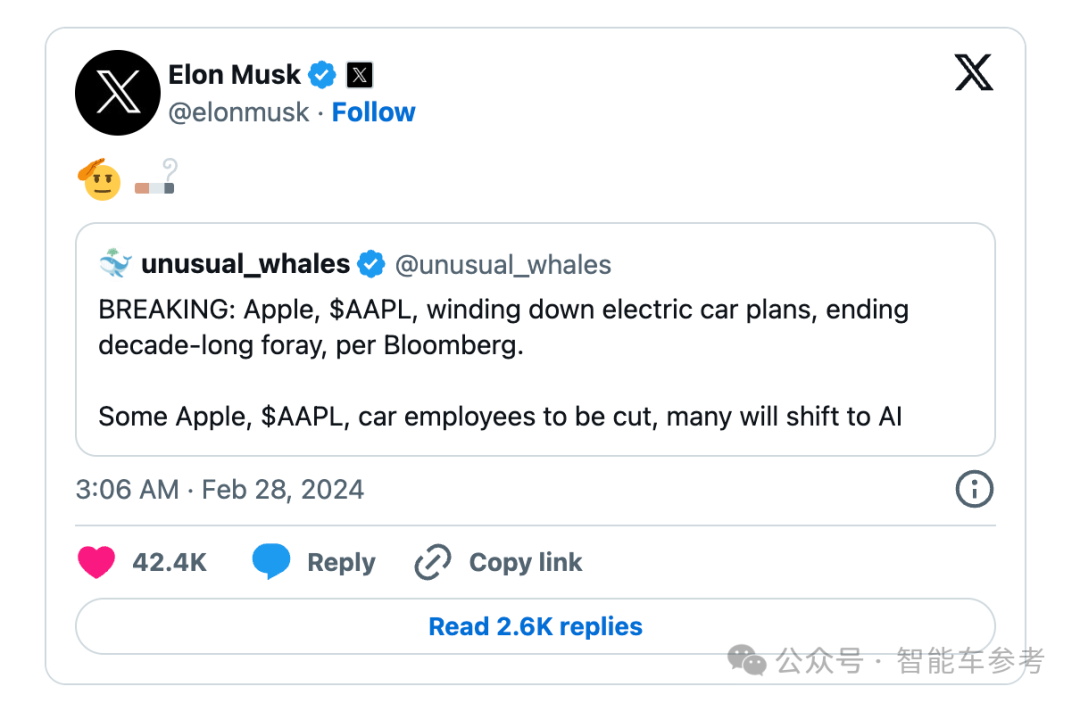The height and width of the screenshot is (703, 1080).
Task: Open the @elonmusk handle
Action: point(238,112)
